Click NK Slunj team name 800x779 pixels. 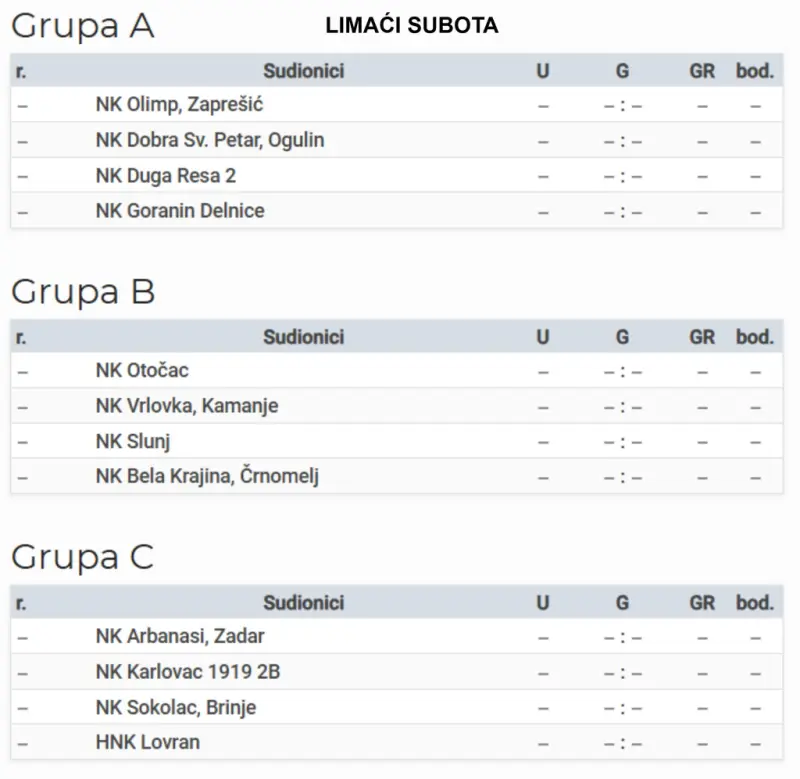click(133, 441)
